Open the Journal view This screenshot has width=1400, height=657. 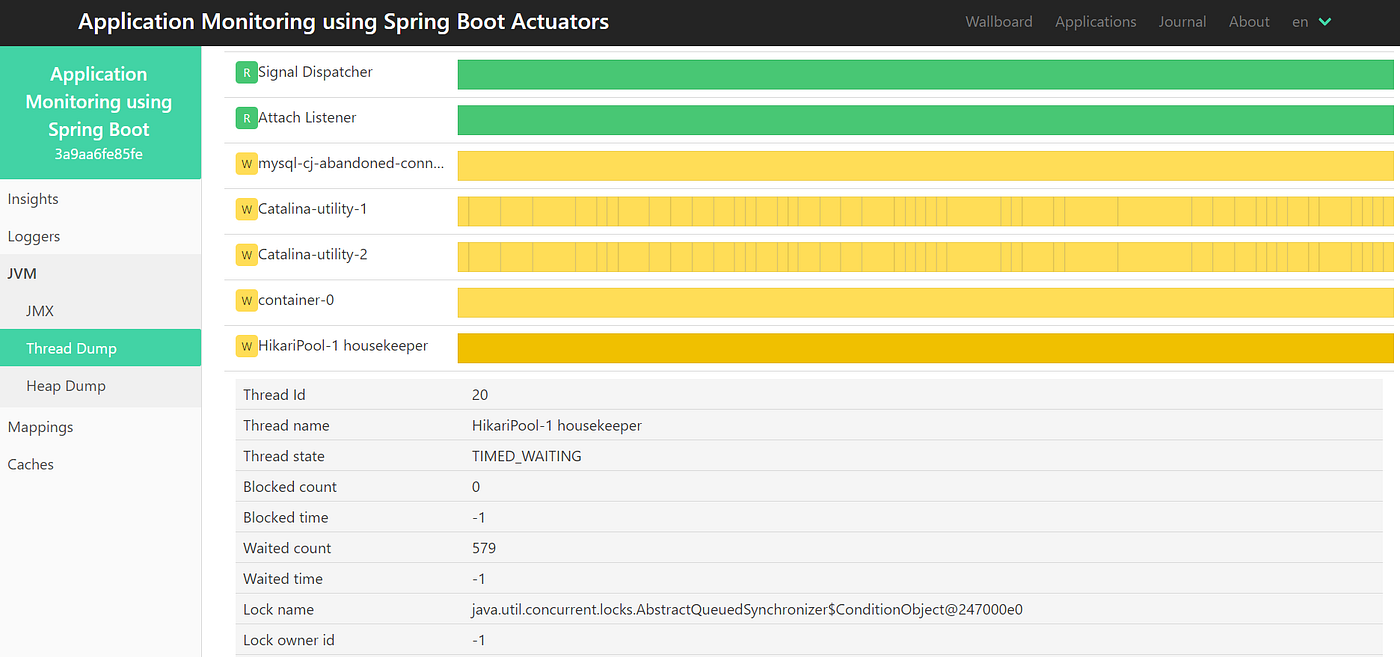click(x=1182, y=21)
